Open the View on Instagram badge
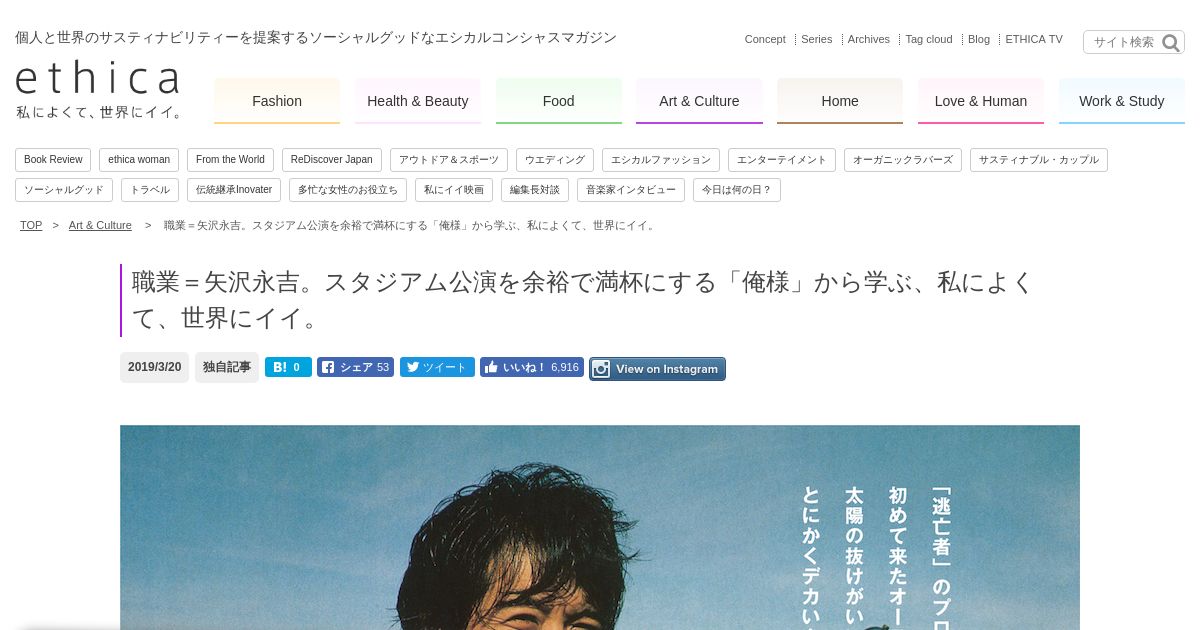The height and width of the screenshot is (630, 1200). point(657,369)
